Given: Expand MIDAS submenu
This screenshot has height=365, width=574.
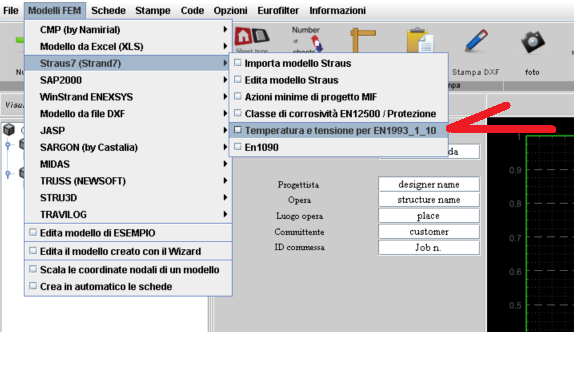Looking at the screenshot, I should pos(128,164).
